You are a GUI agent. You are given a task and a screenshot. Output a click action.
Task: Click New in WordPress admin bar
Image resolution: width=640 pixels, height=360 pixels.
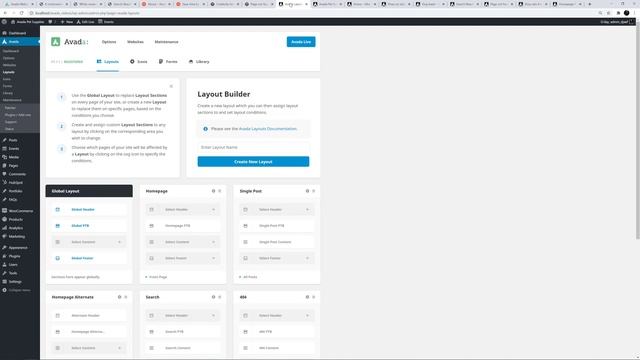tap(67, 22)
